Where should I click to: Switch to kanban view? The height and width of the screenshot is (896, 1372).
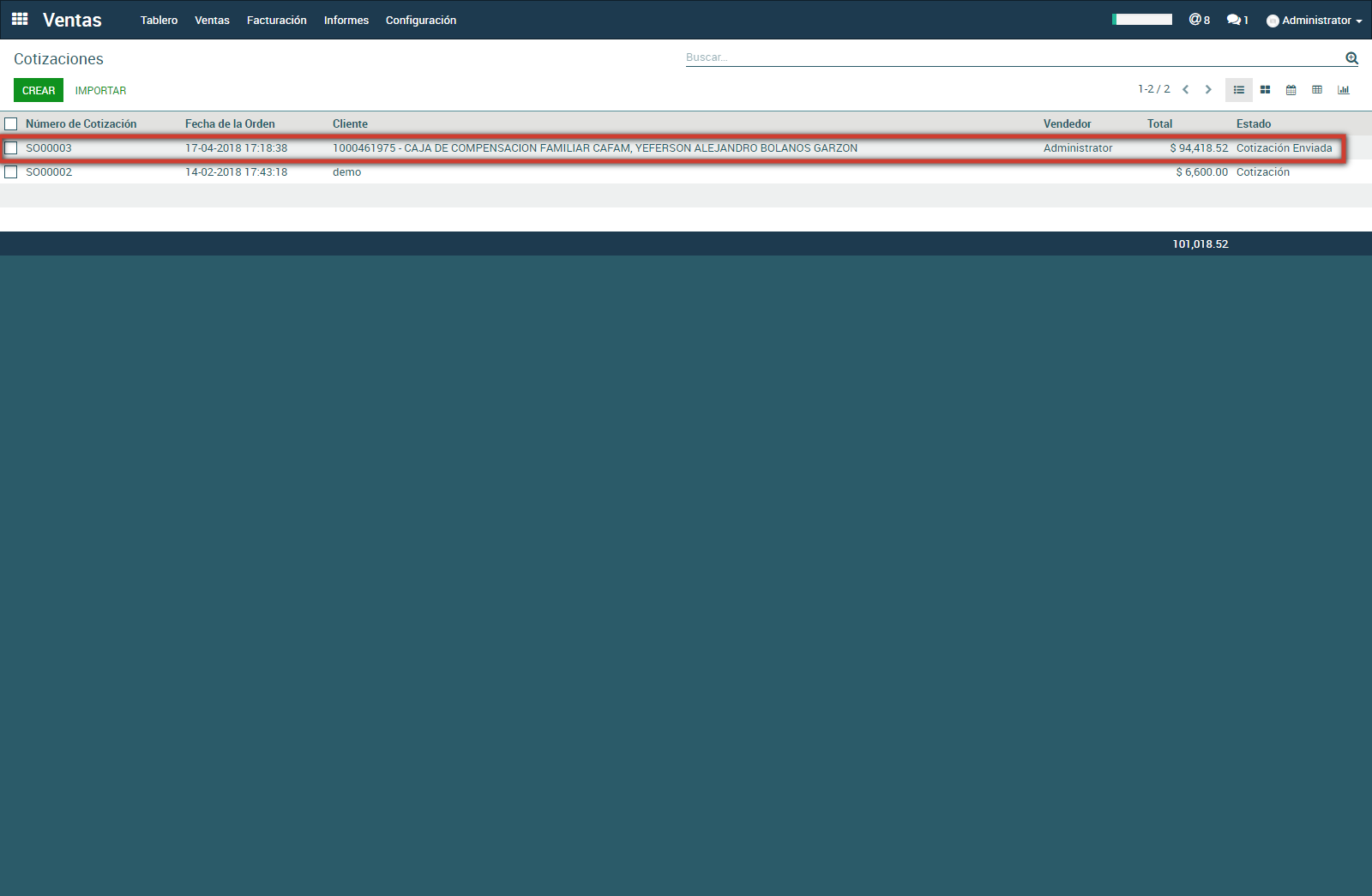1265,90
